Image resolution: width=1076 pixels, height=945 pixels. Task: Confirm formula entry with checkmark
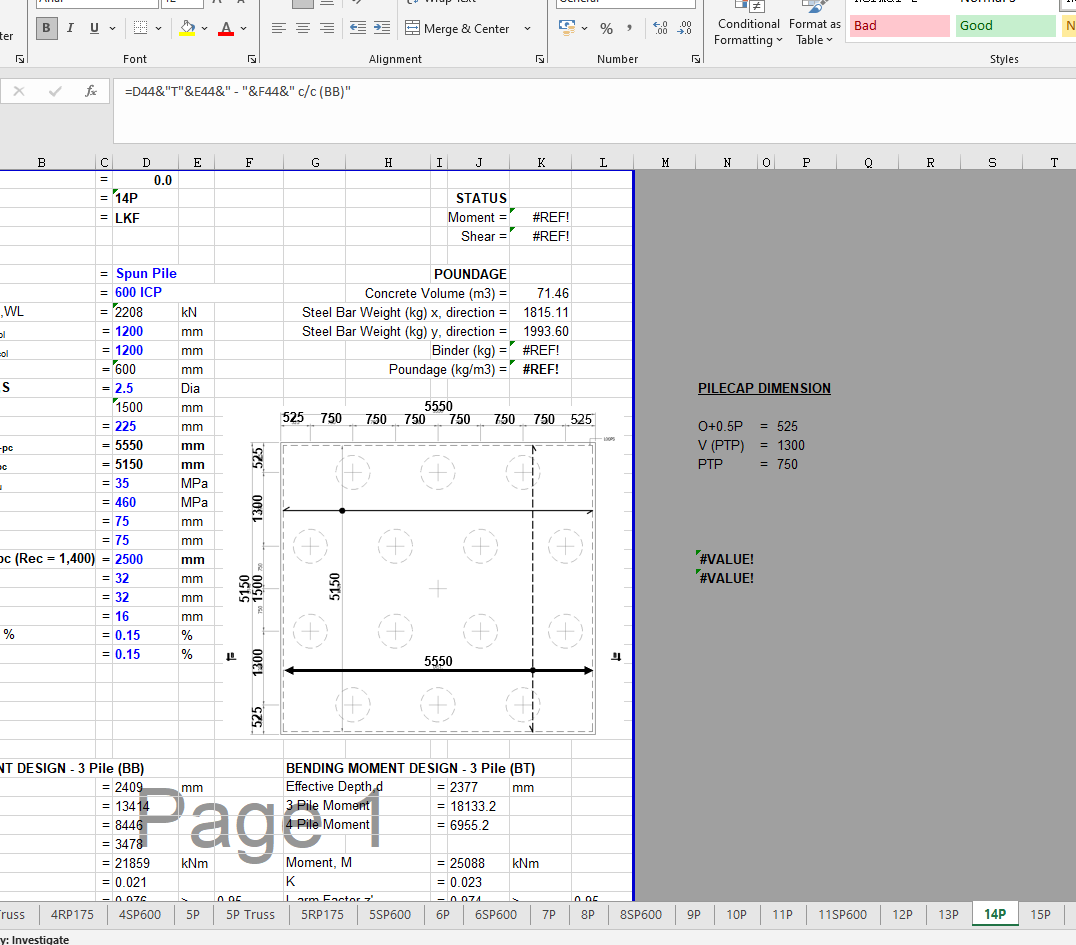tap(55, 91)
